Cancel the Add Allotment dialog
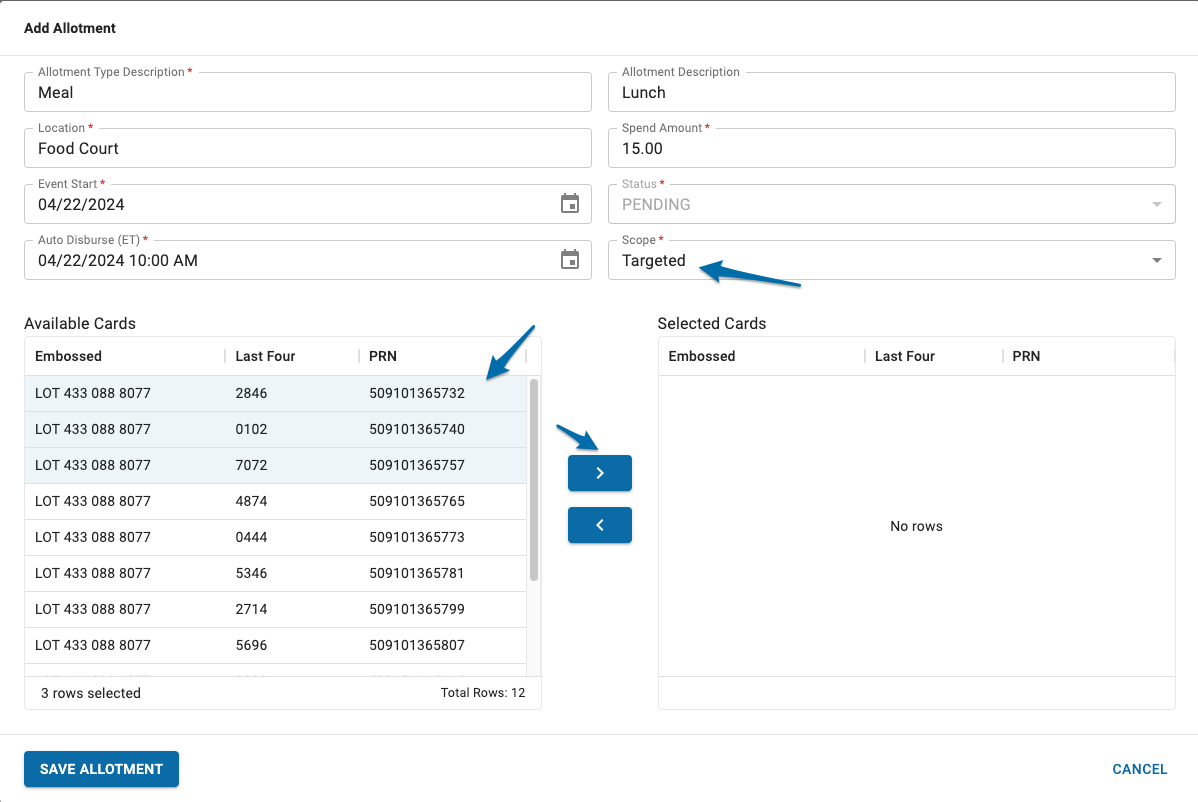Viewport: 1198px width, 802px height. point(1139,769)
